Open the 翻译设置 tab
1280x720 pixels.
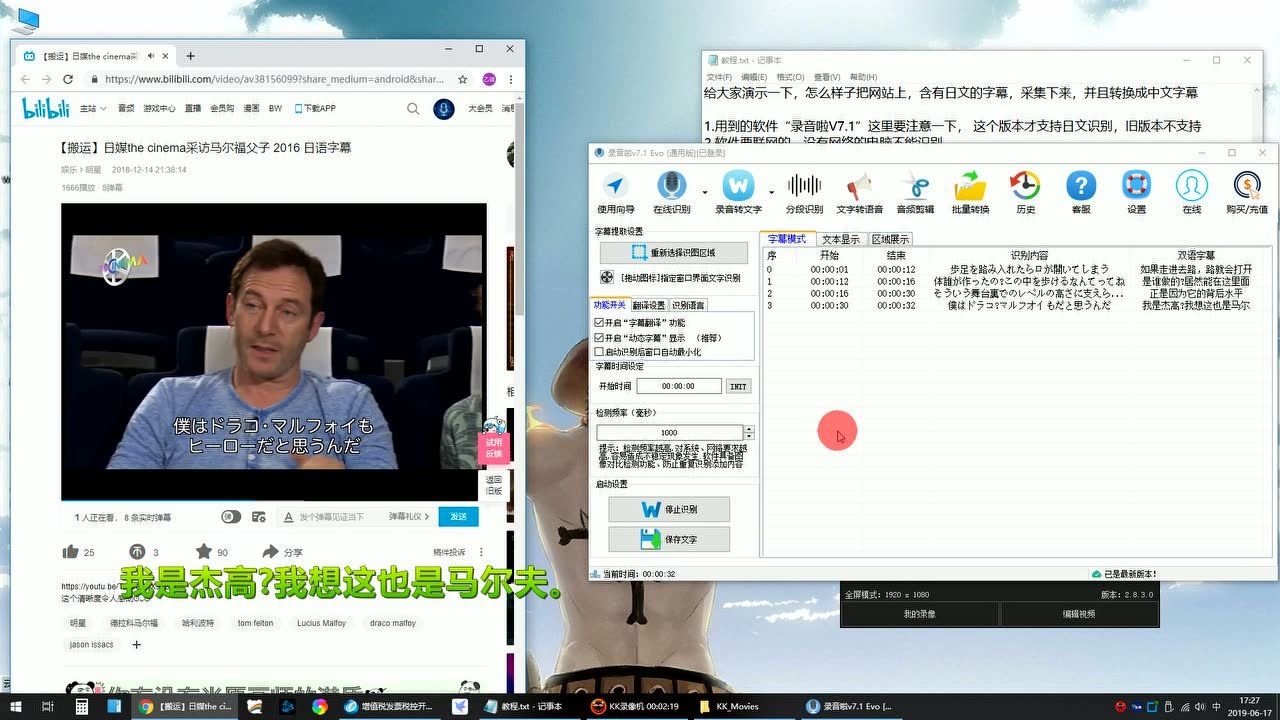click(x=648, y=305)
